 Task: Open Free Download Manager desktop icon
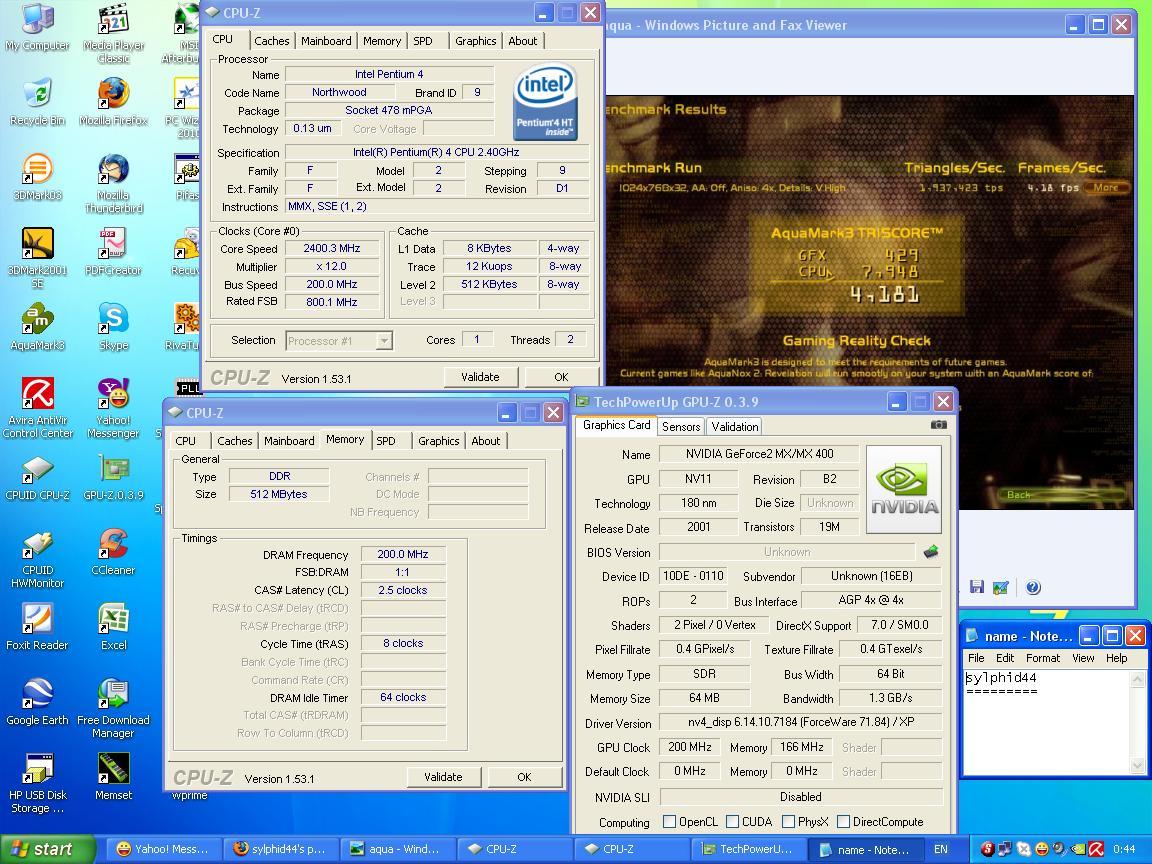click(x=113, y=708)
